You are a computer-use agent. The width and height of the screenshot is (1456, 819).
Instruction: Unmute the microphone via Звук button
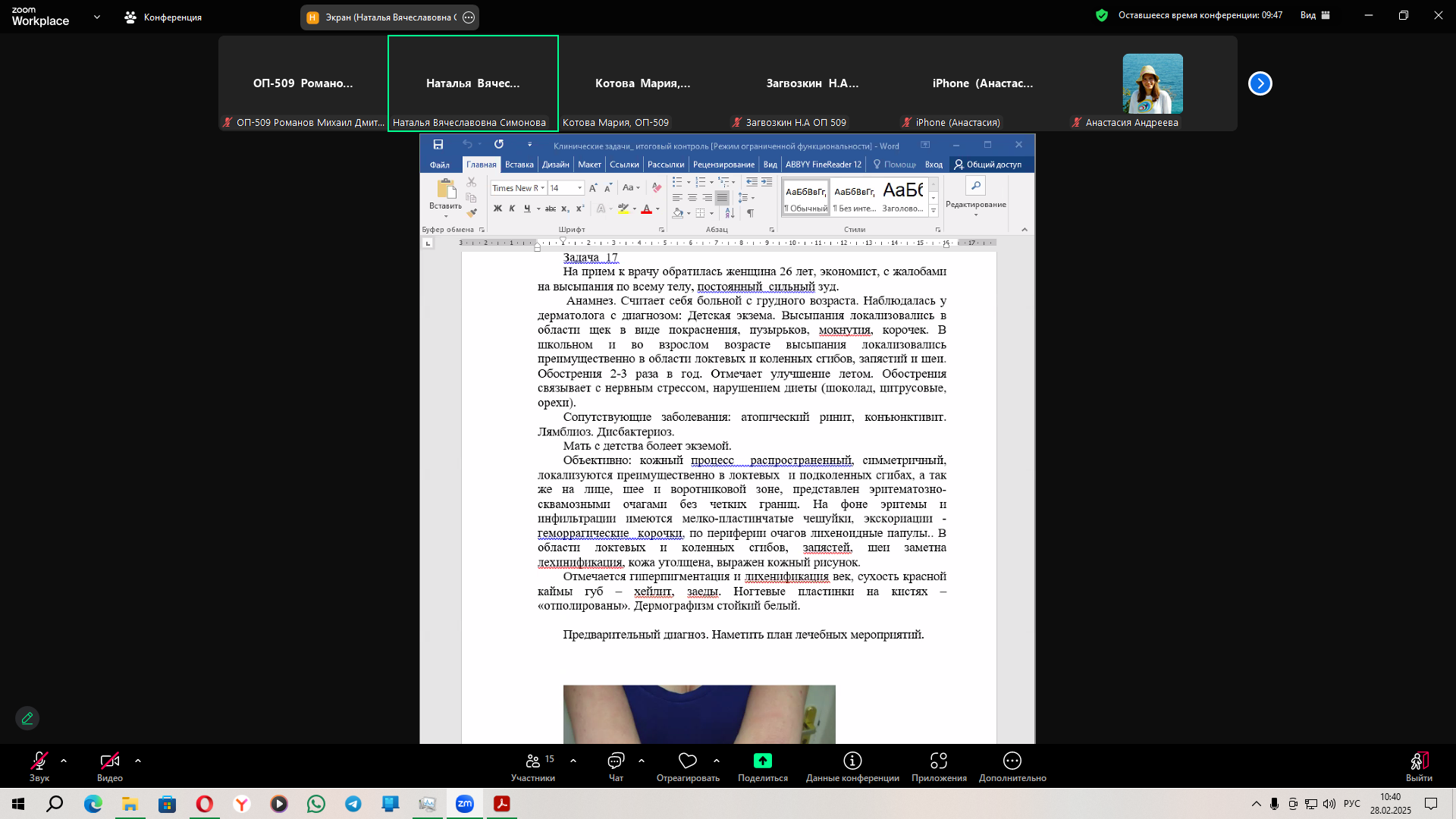(39, 766)
